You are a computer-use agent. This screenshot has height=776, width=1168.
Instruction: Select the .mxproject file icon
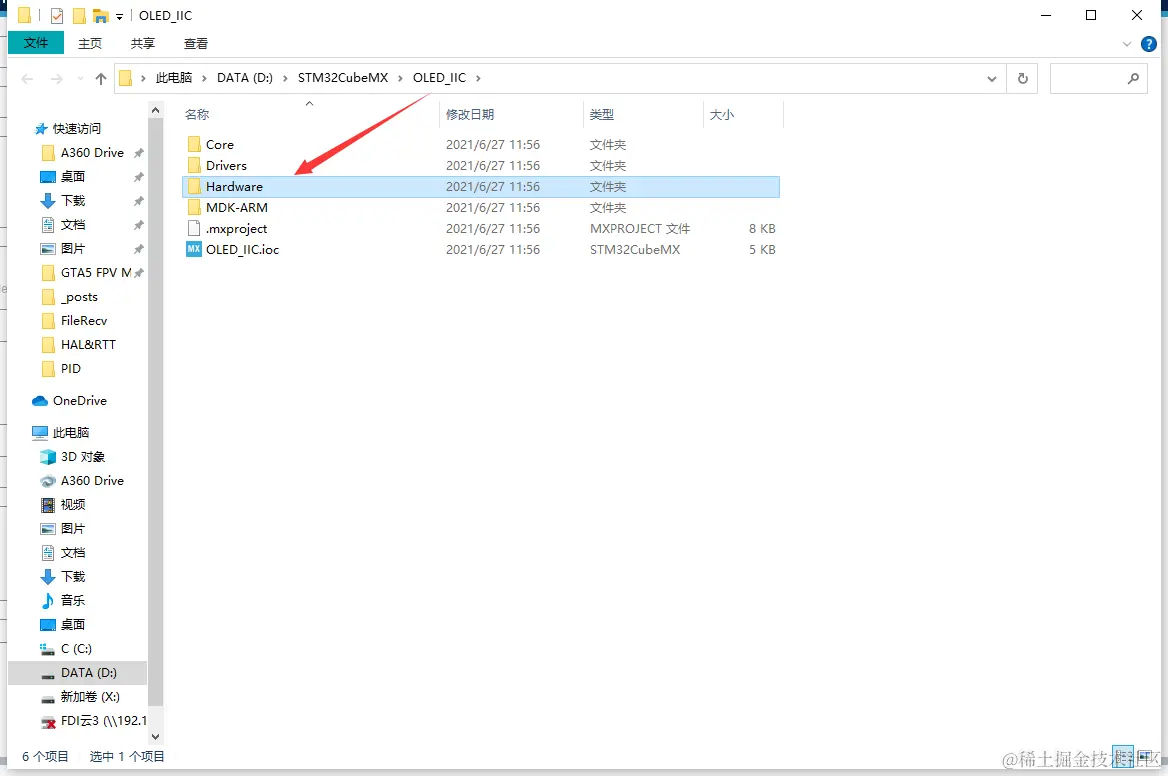pos(194,228)
